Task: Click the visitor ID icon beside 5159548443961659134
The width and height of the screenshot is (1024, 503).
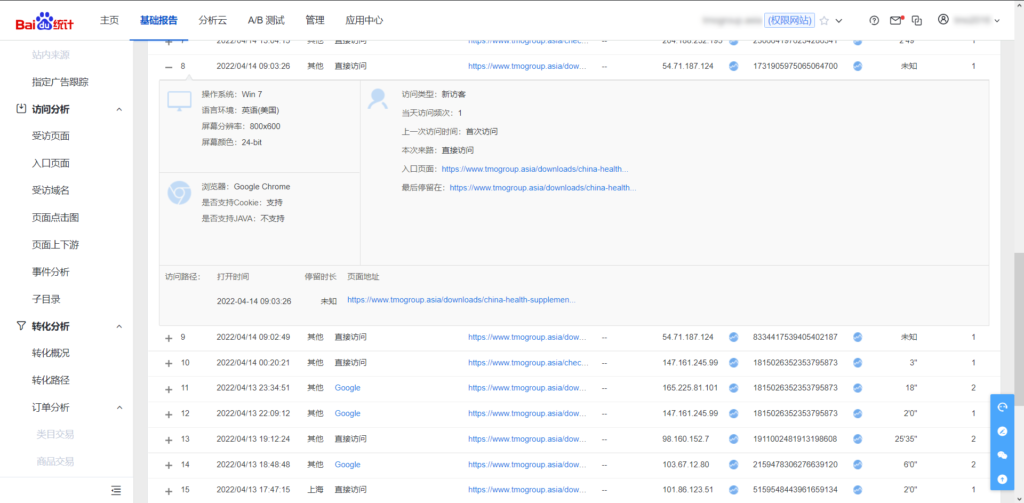Action: [x=857, y=489]
